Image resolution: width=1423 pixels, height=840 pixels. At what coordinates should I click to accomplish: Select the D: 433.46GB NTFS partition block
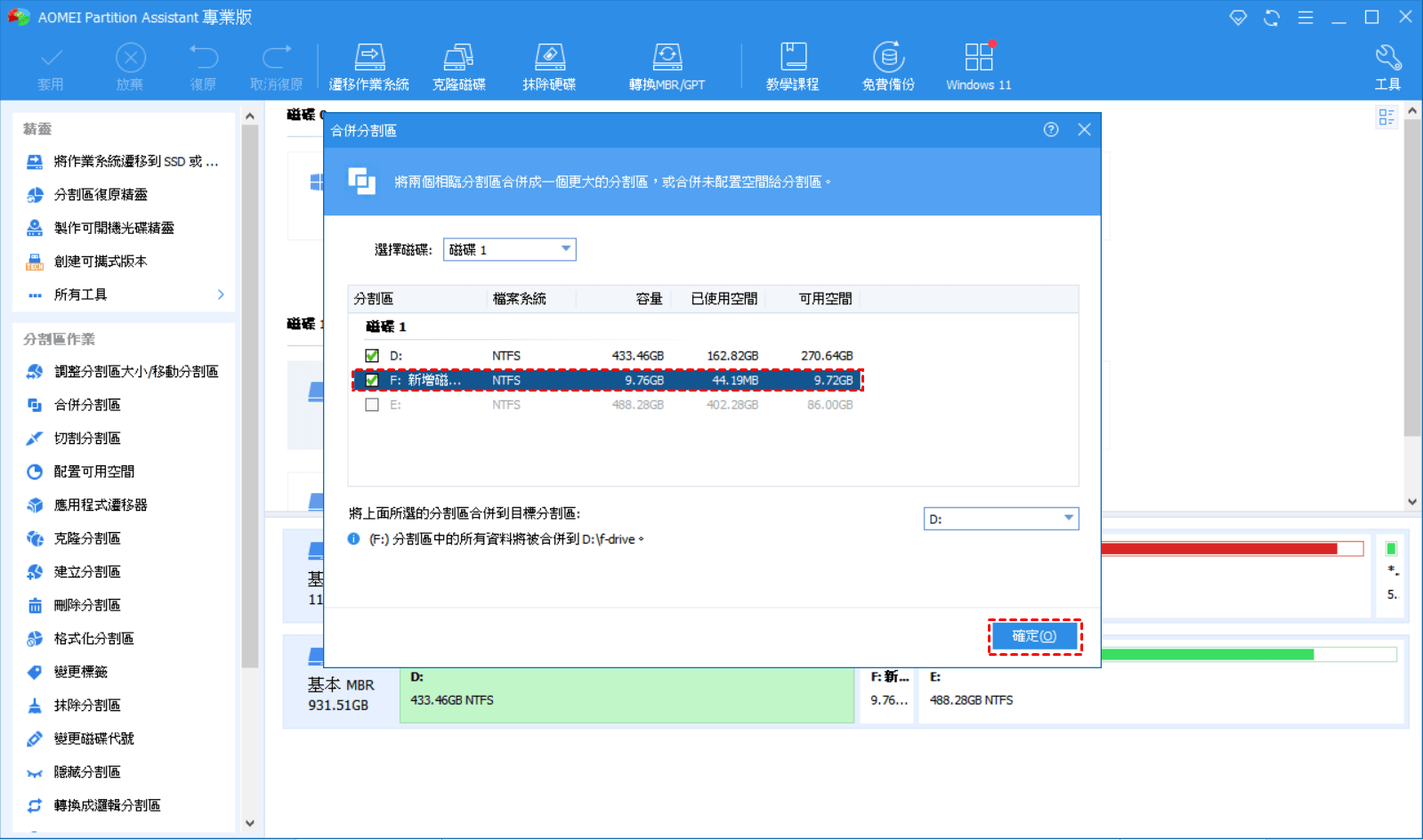[x=627, y=695]
